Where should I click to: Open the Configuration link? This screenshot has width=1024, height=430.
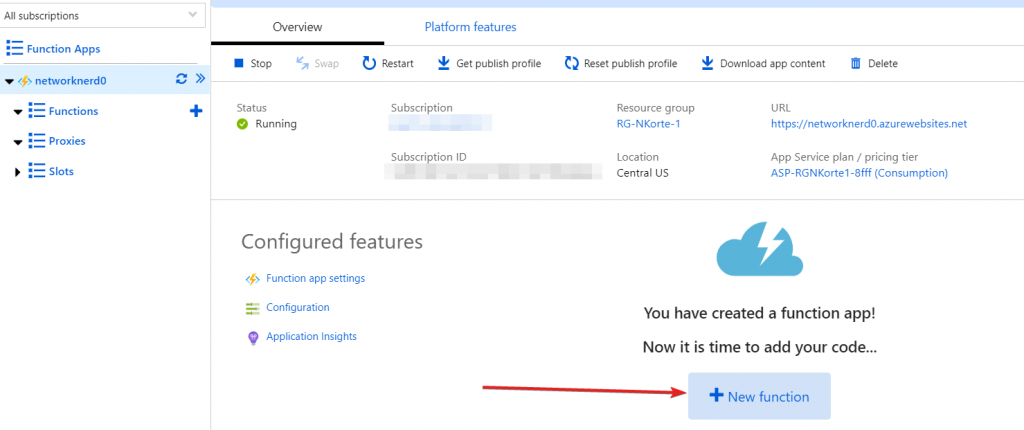[x=298, y=307]
